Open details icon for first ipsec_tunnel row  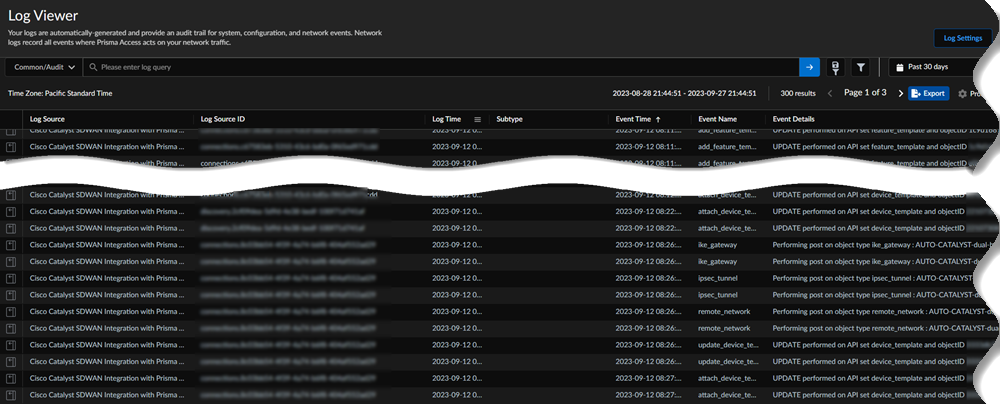click(11, 278)
